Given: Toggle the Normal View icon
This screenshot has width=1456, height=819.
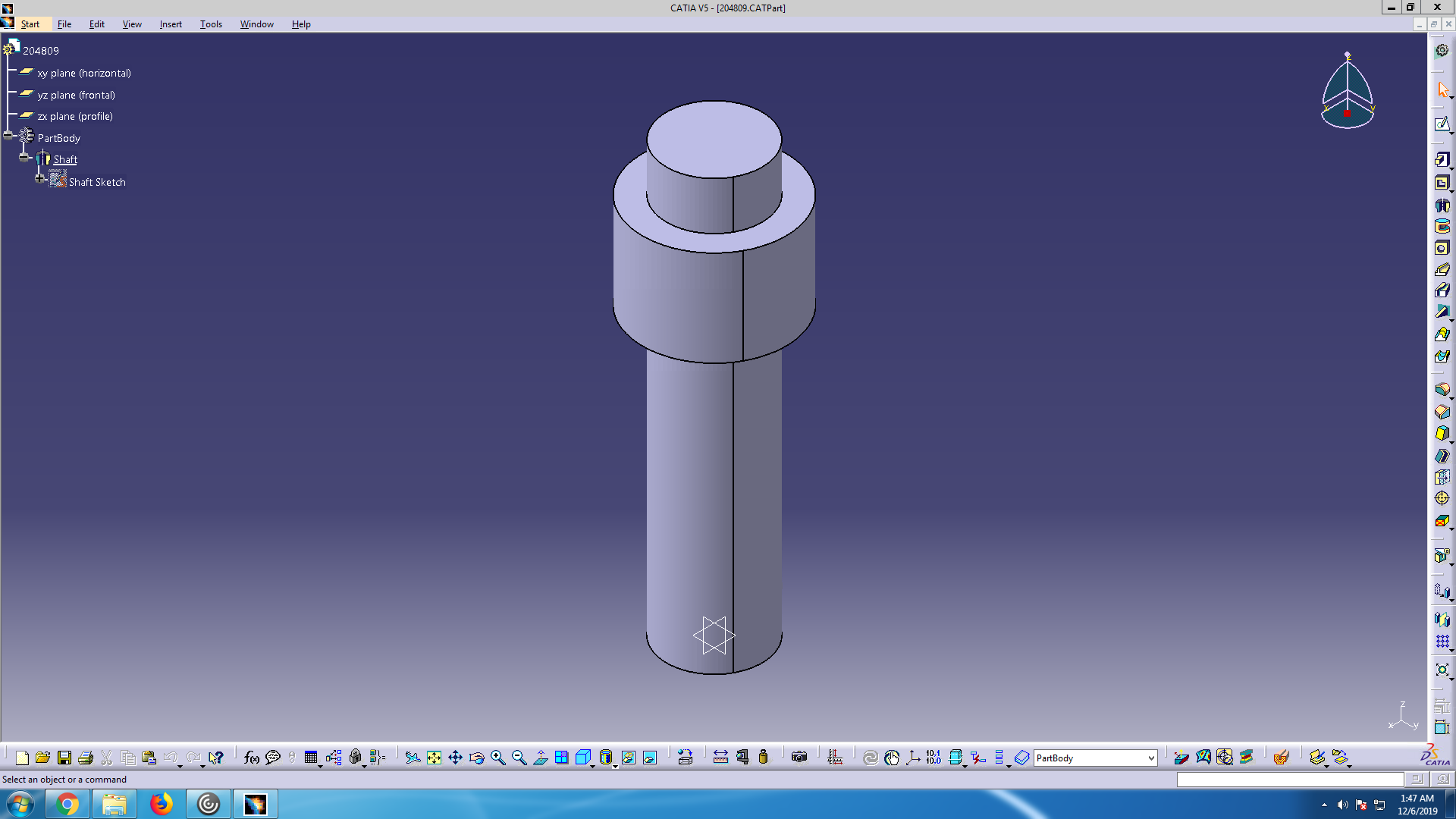Looking at the screenshot, I should (x=541, y=758).
